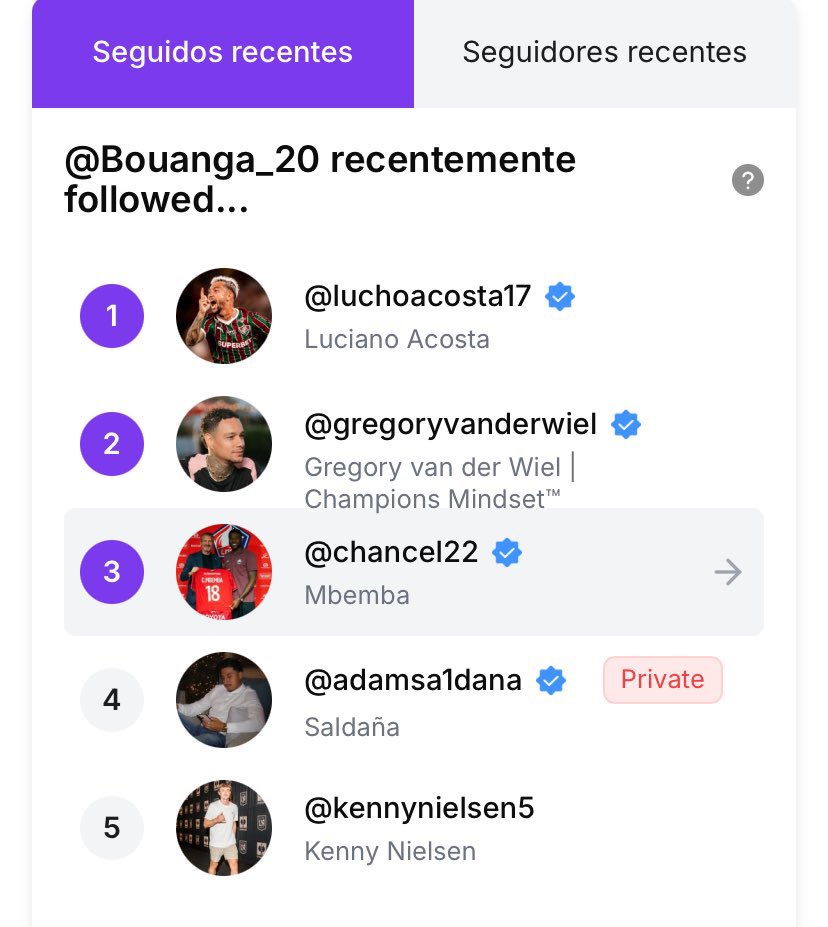
Task: Click the purple number 1 rank badge
Action: coord(112,316)
